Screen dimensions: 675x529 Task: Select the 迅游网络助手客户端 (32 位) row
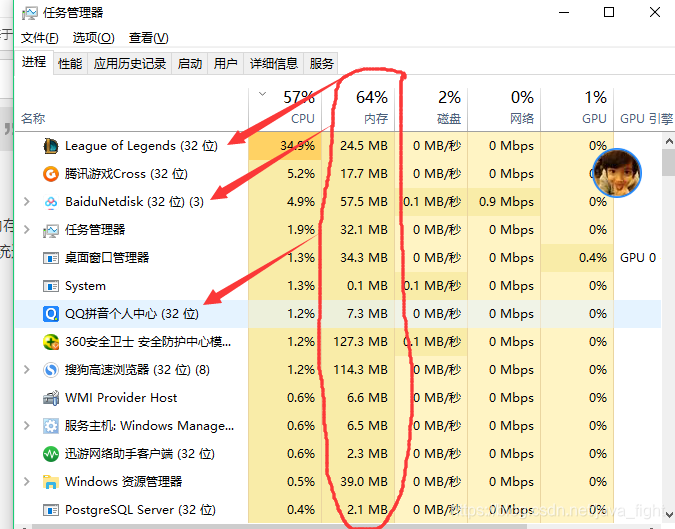click(338, 454)
